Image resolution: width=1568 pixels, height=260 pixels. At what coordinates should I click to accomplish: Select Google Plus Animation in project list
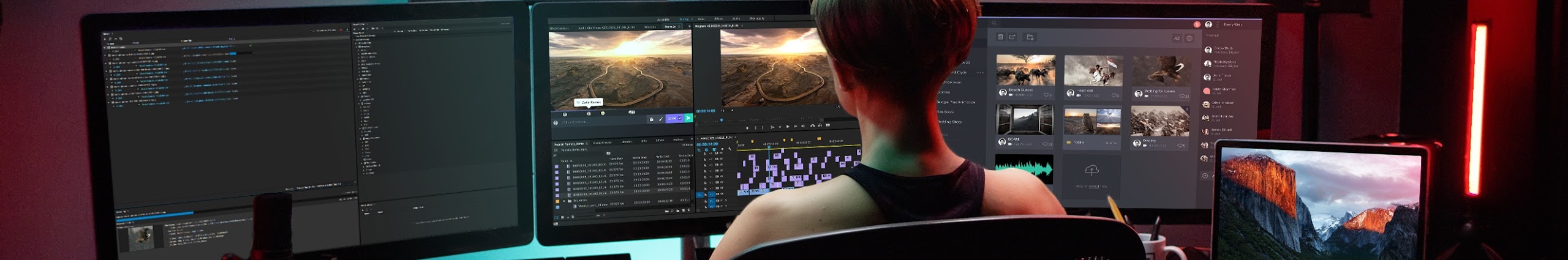pos(956,102)
